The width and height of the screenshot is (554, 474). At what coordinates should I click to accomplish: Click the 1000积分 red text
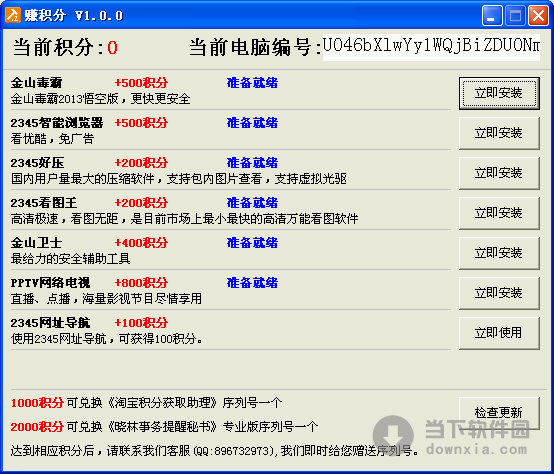pyautogui.click(x=37, y=403)
